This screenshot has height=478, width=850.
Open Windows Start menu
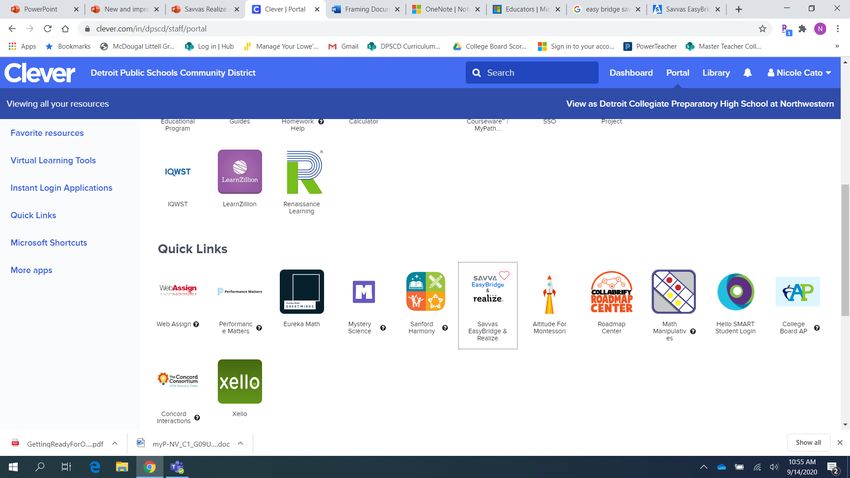point(13,467)
